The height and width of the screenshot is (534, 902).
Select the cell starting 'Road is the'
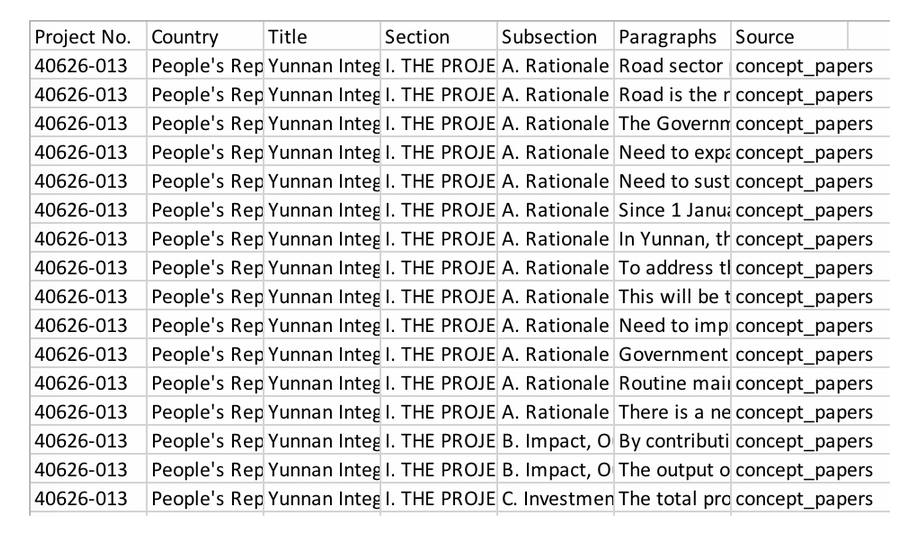tap(672, 94)
